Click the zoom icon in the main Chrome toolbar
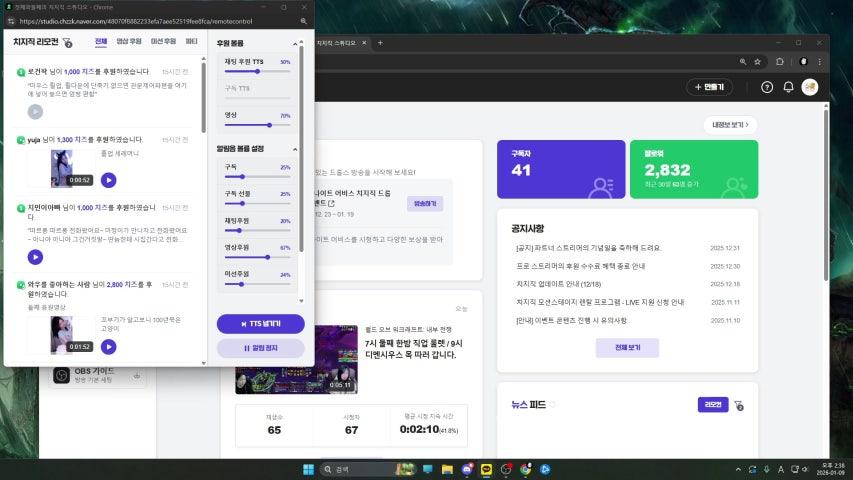The image size is (853, 480). (x=743, y=62)
